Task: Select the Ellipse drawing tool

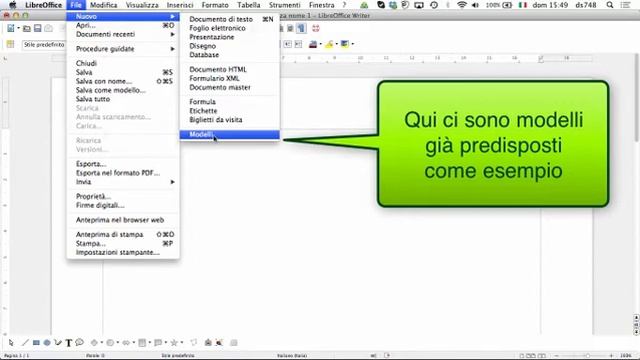Action: [47, 343]
